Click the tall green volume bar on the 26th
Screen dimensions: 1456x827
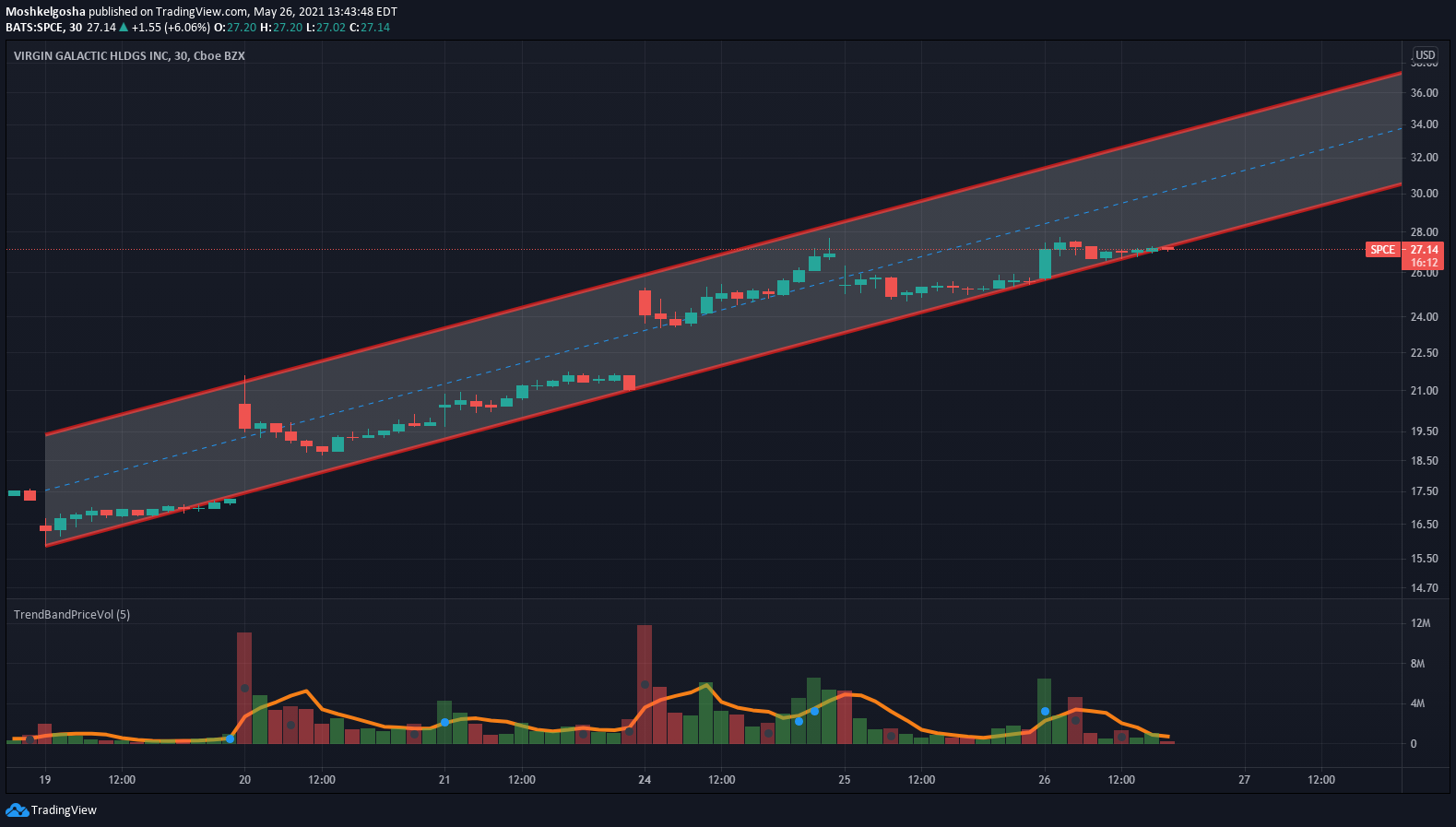(x=1044, y=711)
